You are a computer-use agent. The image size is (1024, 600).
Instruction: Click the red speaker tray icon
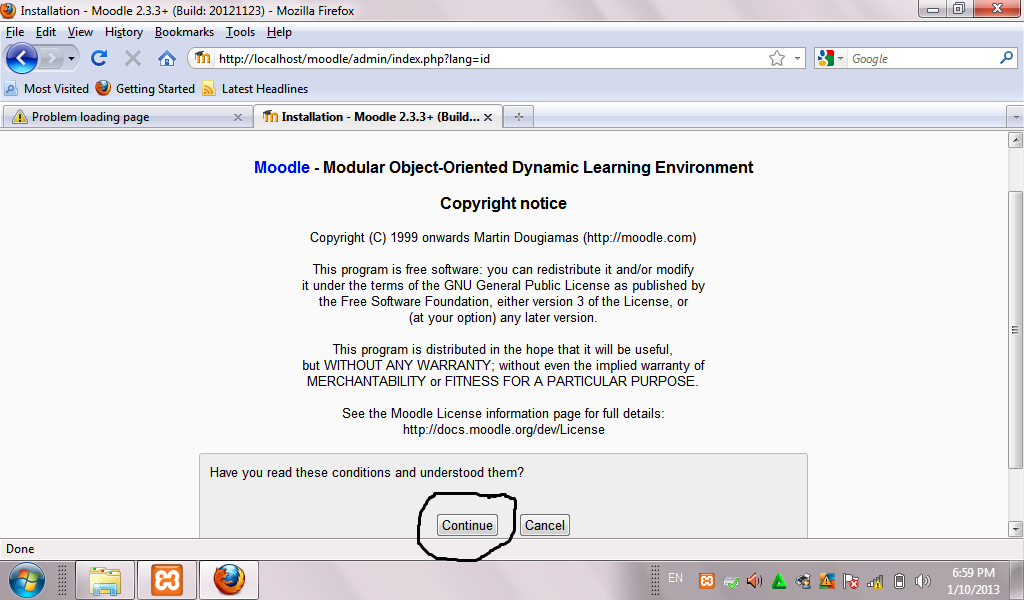pos(754,580)
